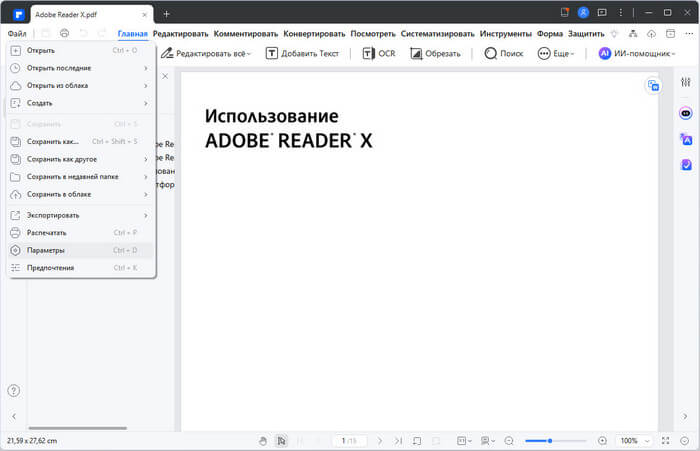Image resolution: width=700 pixels, height=451 pixels.
Task: Go to the next page arrow
Action: pos(380,441)
